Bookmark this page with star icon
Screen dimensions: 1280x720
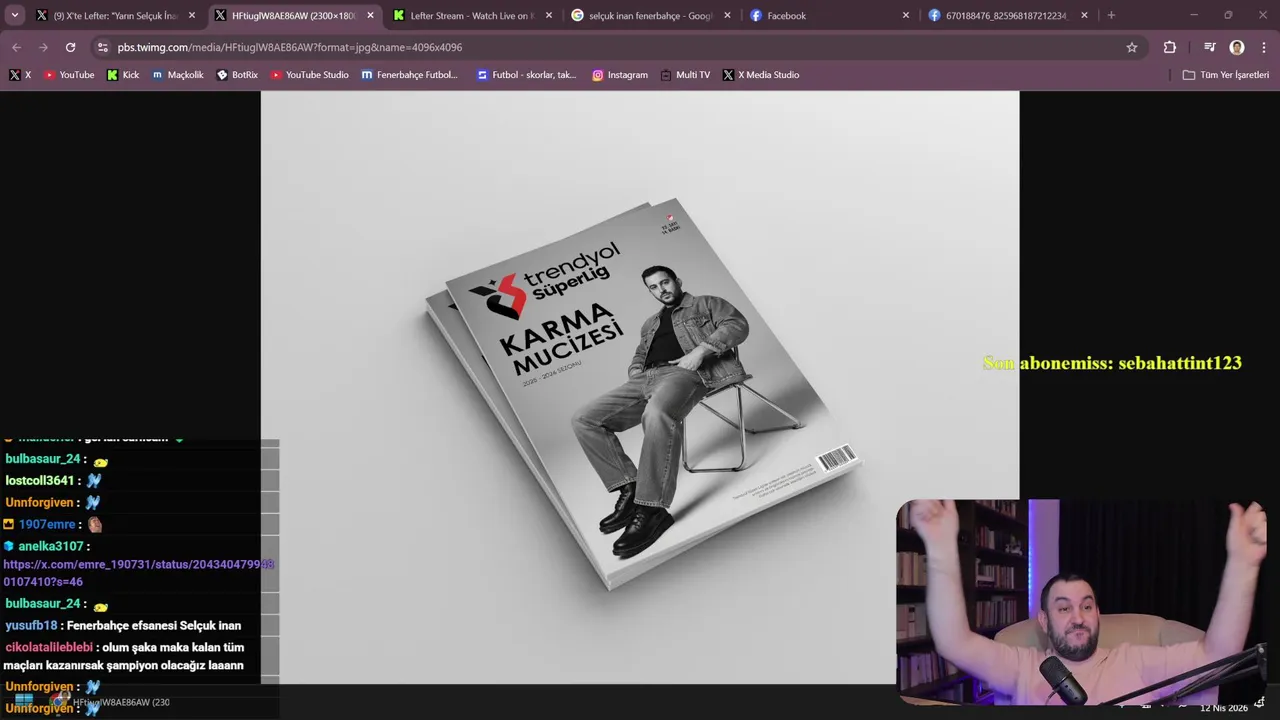click(x=1132, y=47)
